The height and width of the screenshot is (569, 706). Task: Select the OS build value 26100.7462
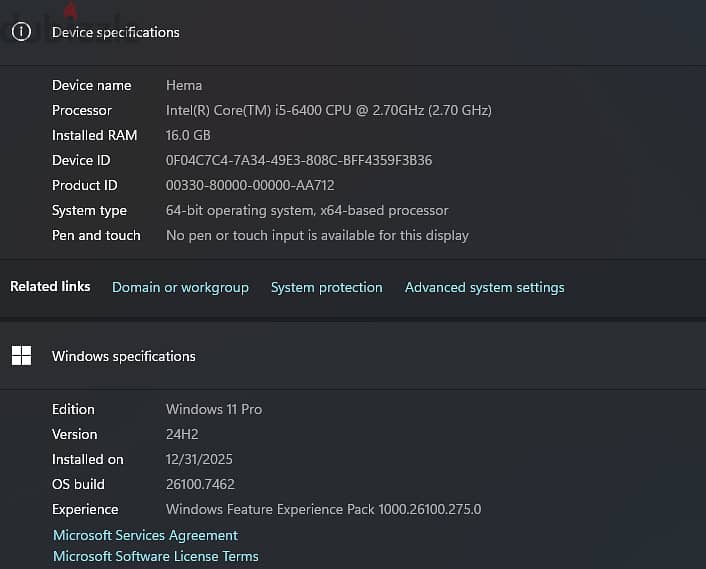coord(200,484)
